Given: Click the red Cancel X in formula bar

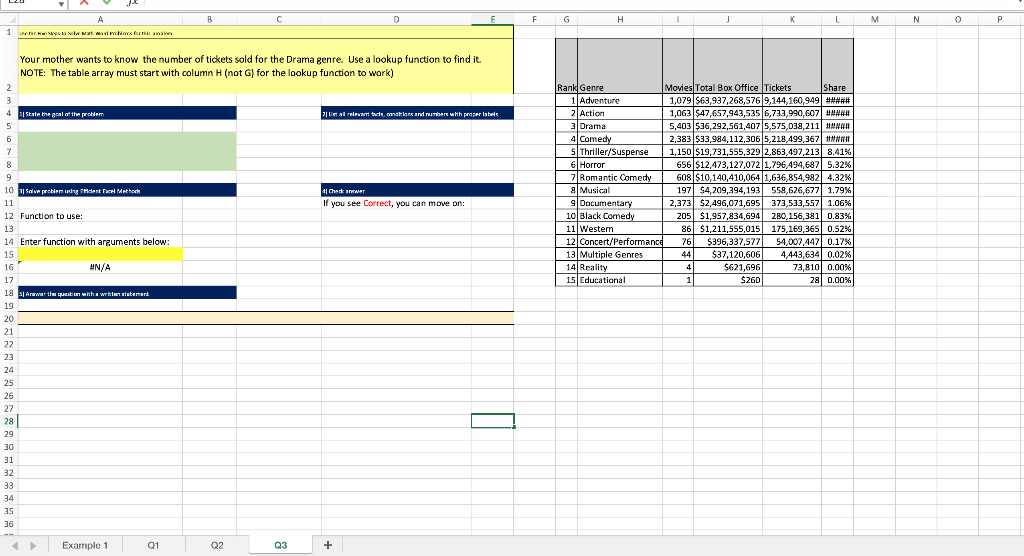Looking at the screenshot, I should [x=84, y=3].
